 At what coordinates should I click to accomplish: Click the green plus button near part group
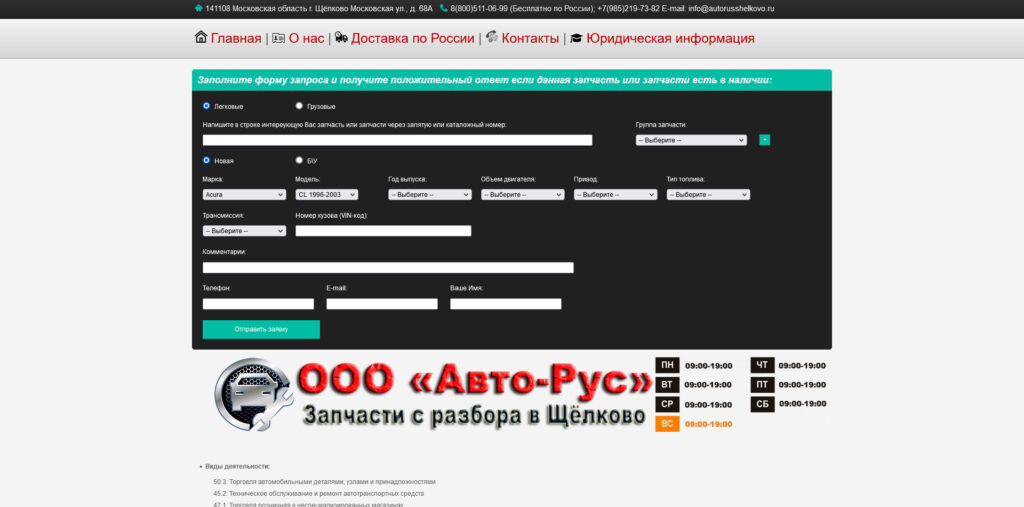[x=765, y=140]
